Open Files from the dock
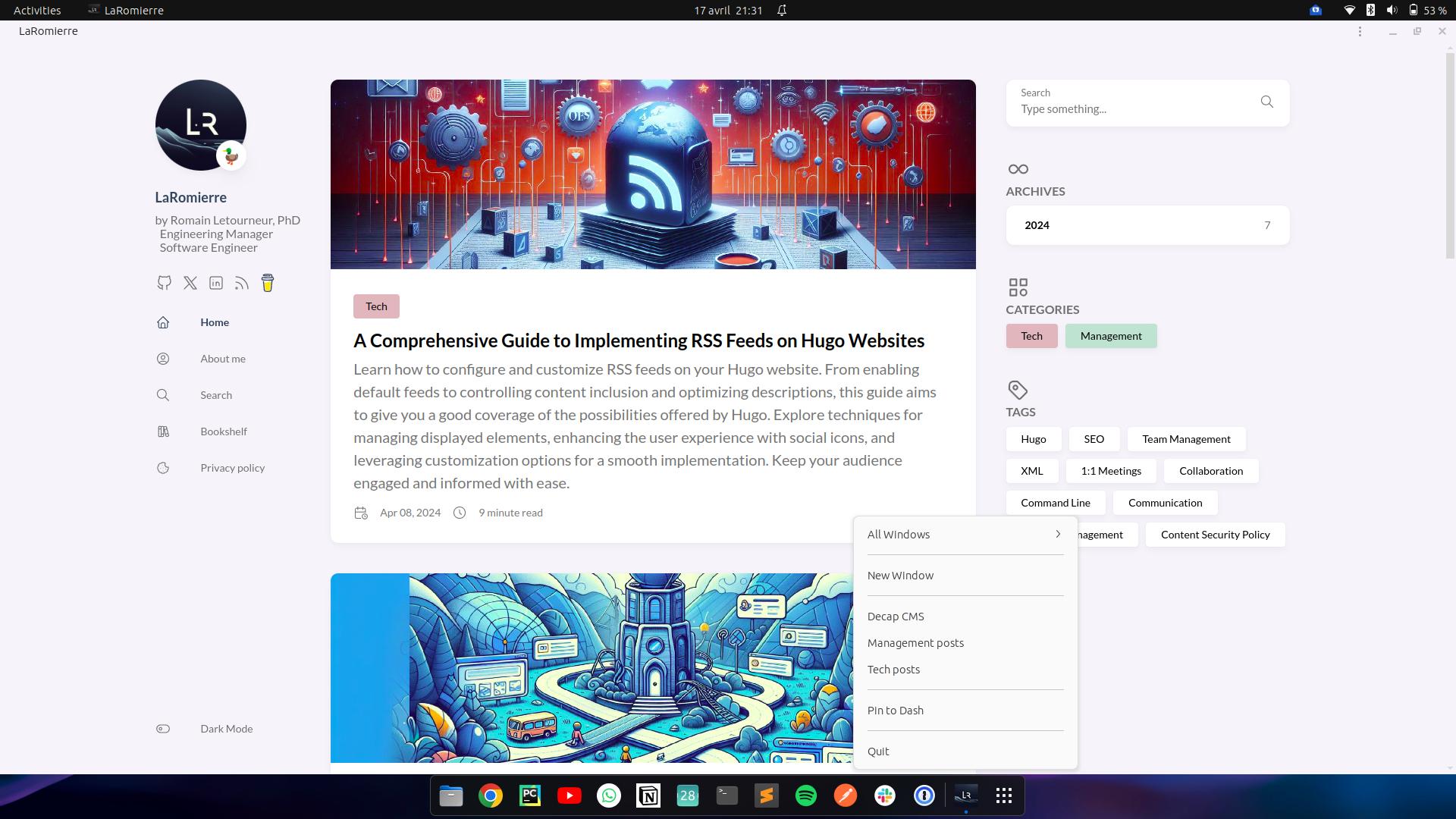Screen dimensions: 1456x819 tap(451, 795)
